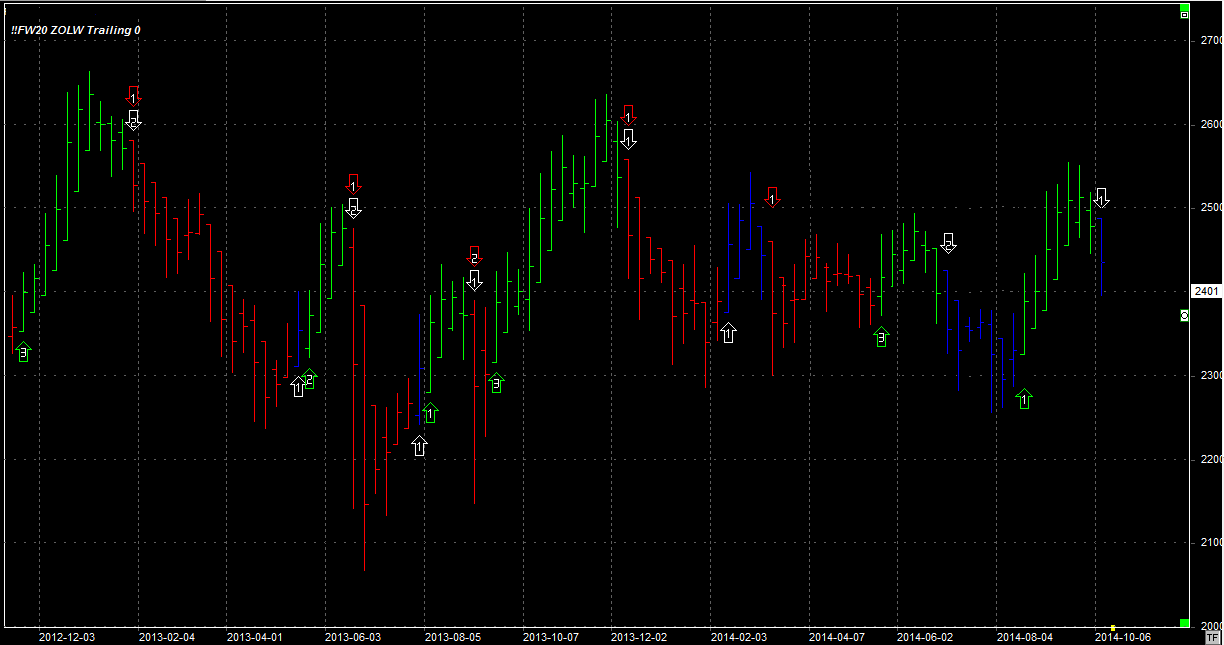Click the chart title FW20 ZOLW Trailing 0
This screenshot has height=645, width=1224.
pos(76,30)
